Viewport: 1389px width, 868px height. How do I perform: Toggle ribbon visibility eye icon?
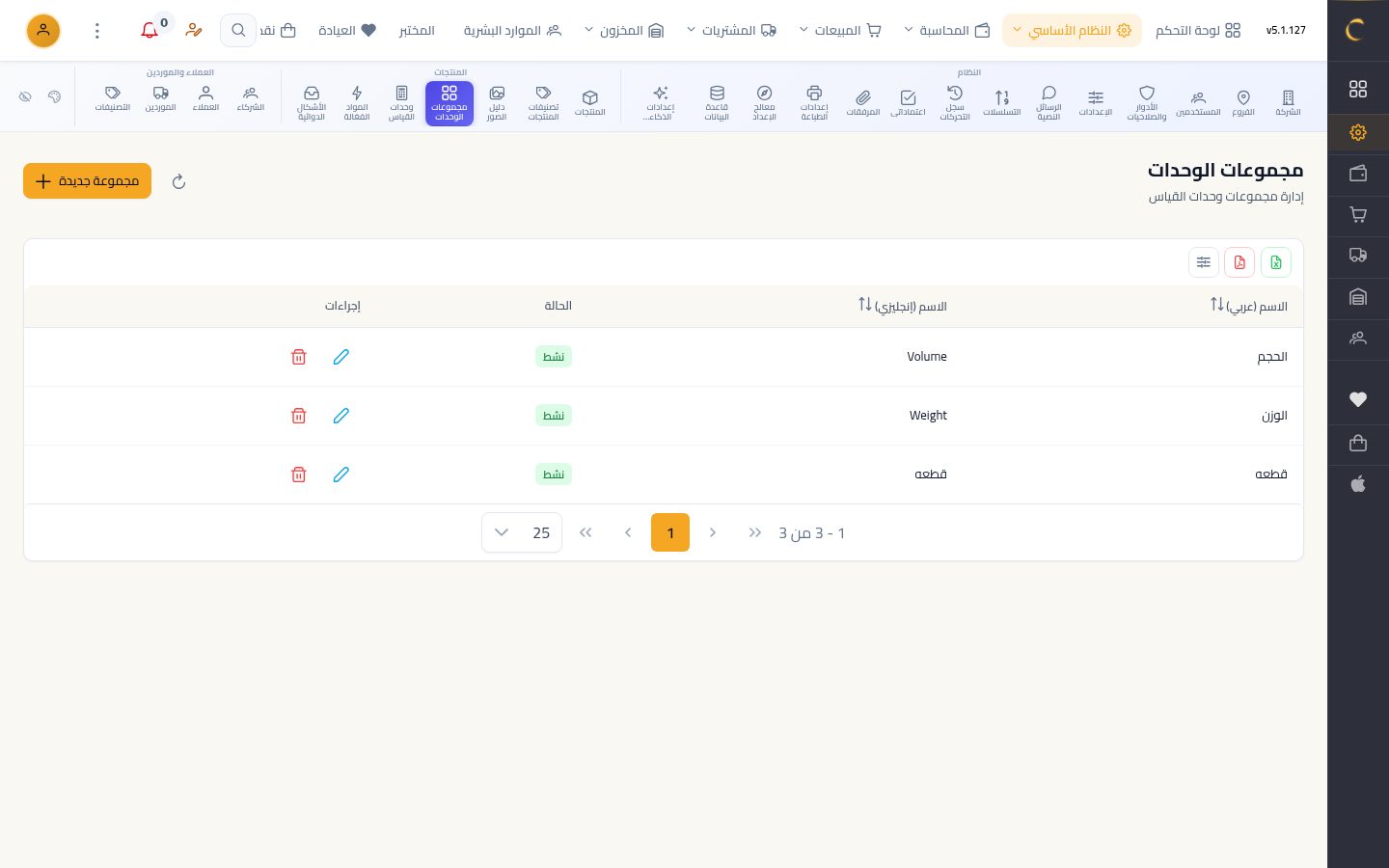(26, 96)
